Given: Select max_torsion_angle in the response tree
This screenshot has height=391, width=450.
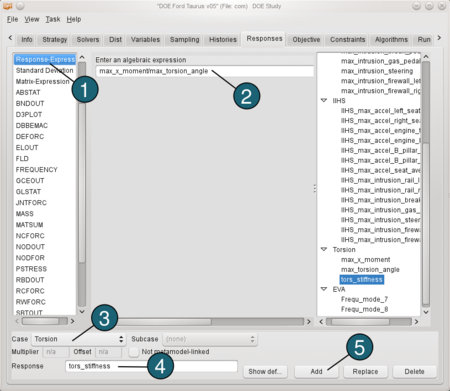Looking at the screenshot, I should [370, 270].
